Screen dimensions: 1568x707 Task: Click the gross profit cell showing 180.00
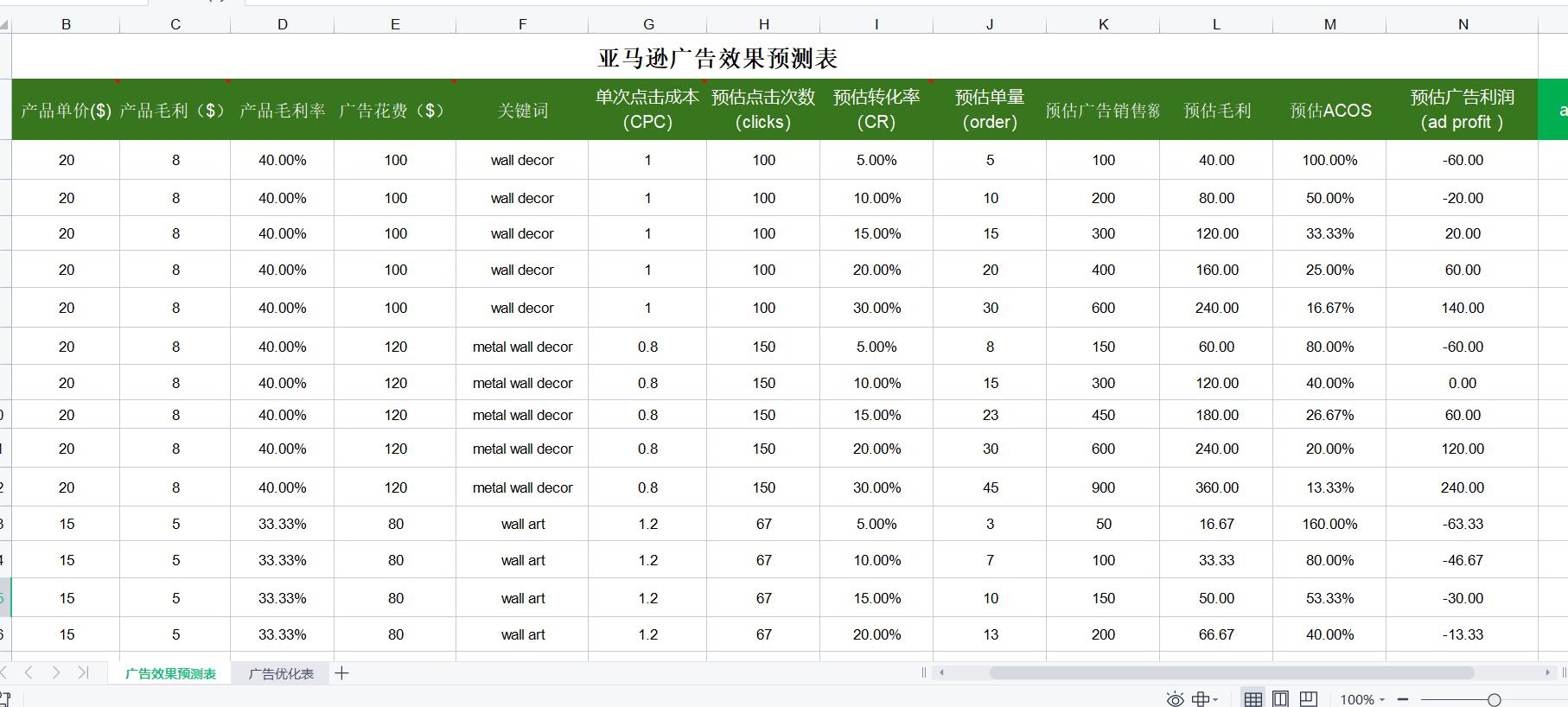click(1216, 415)
